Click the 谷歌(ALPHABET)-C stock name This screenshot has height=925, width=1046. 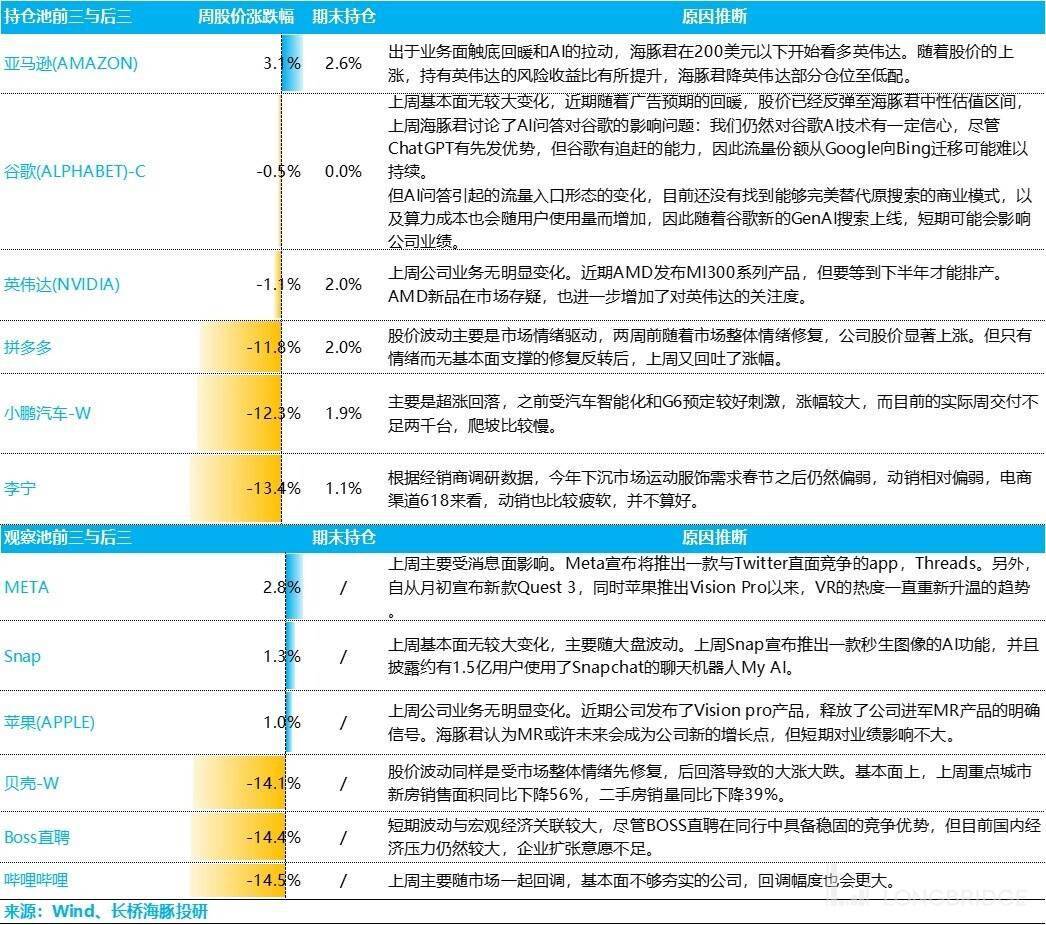(x=75, y=171)
